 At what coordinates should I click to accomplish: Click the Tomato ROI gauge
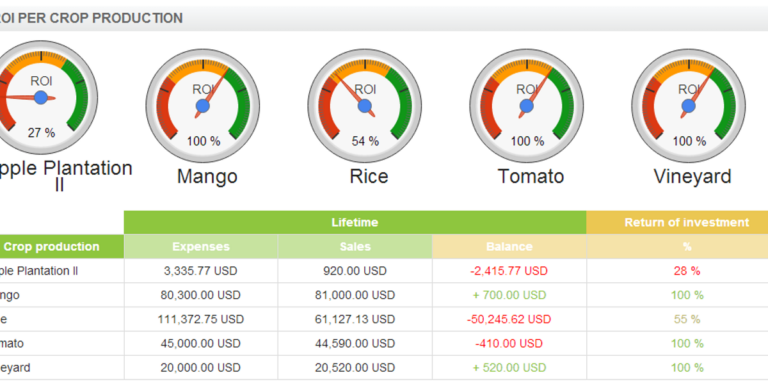527,106
